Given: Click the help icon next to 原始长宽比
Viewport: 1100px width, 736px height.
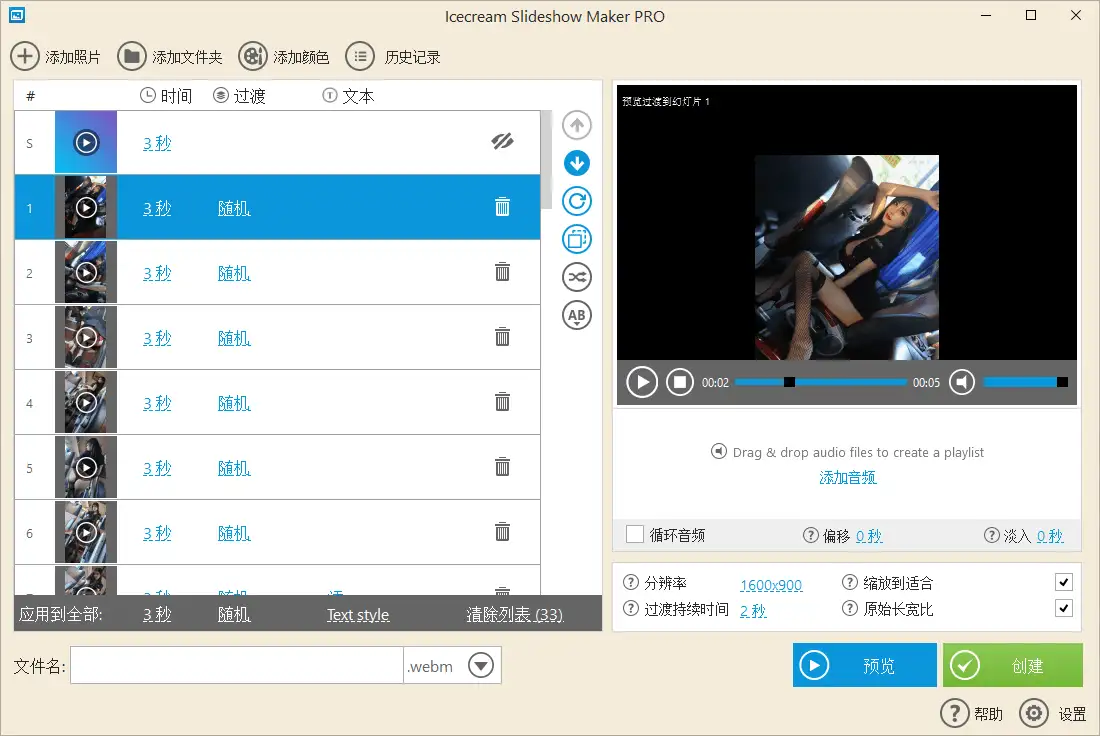Looking at the screenshot, I should 850,608.
